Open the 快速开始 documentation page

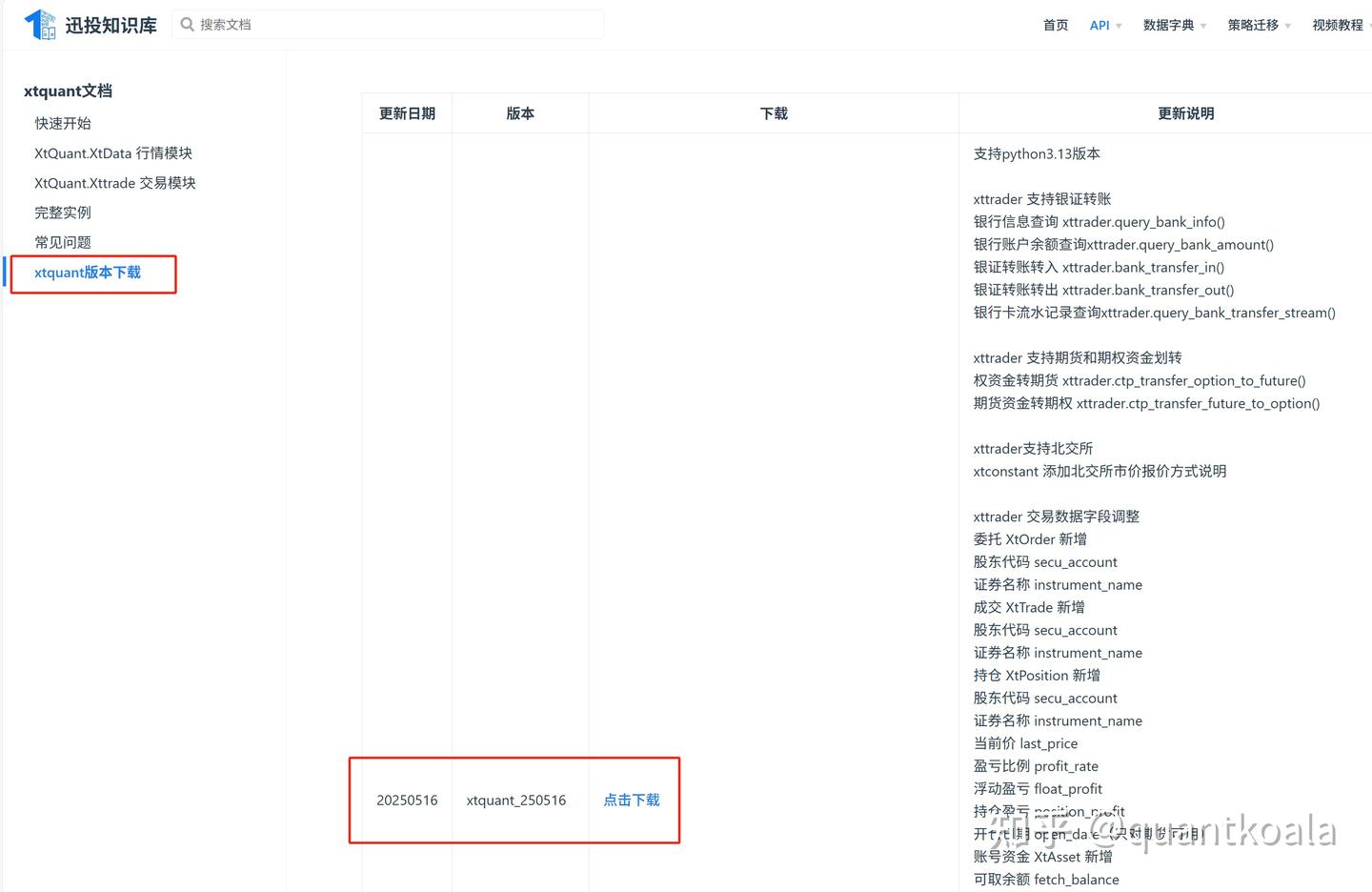[63, 123]
